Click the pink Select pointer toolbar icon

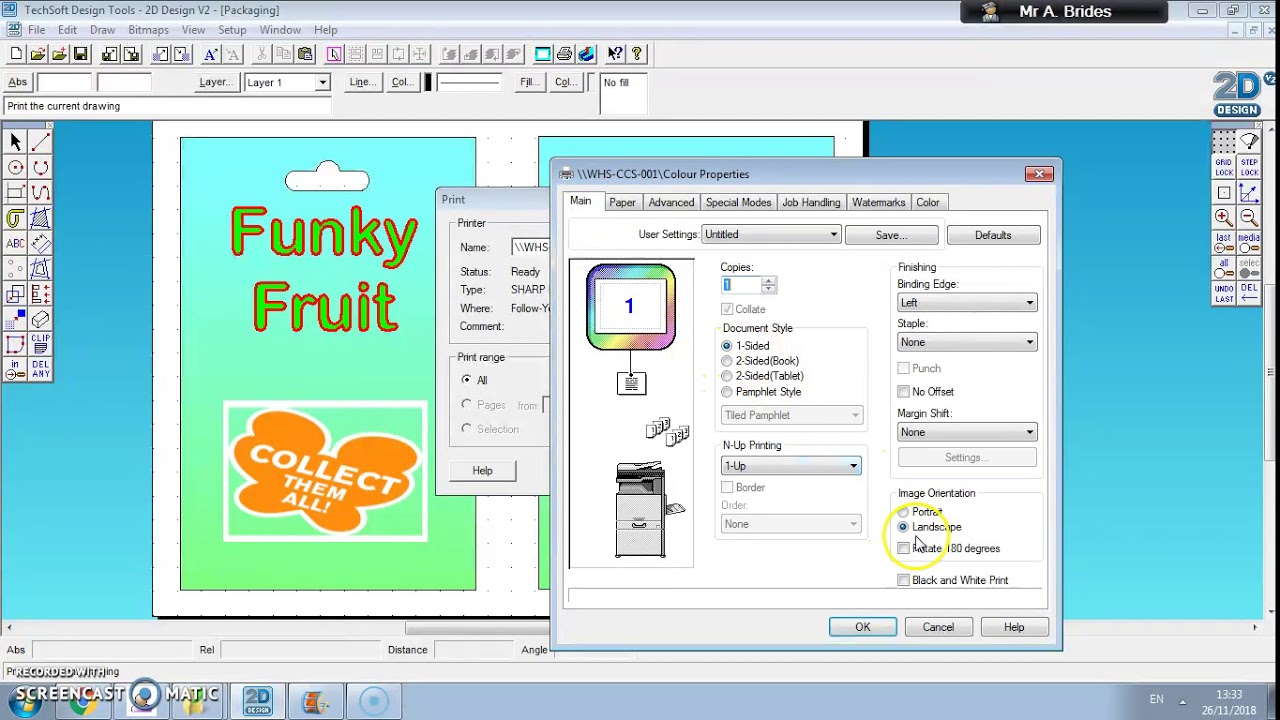tap(334, 54)
